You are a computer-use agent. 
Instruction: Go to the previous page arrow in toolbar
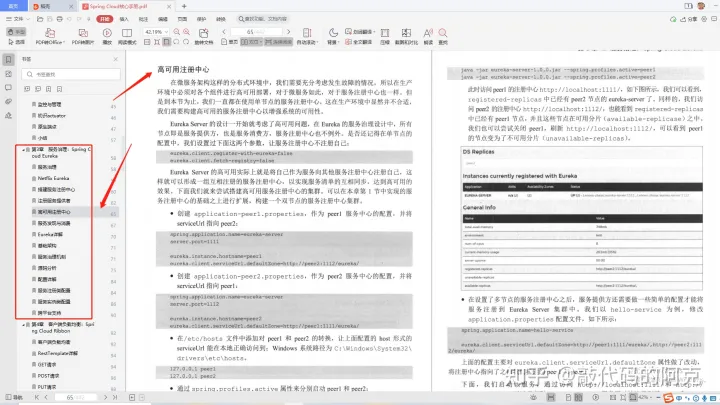point(224,32)
